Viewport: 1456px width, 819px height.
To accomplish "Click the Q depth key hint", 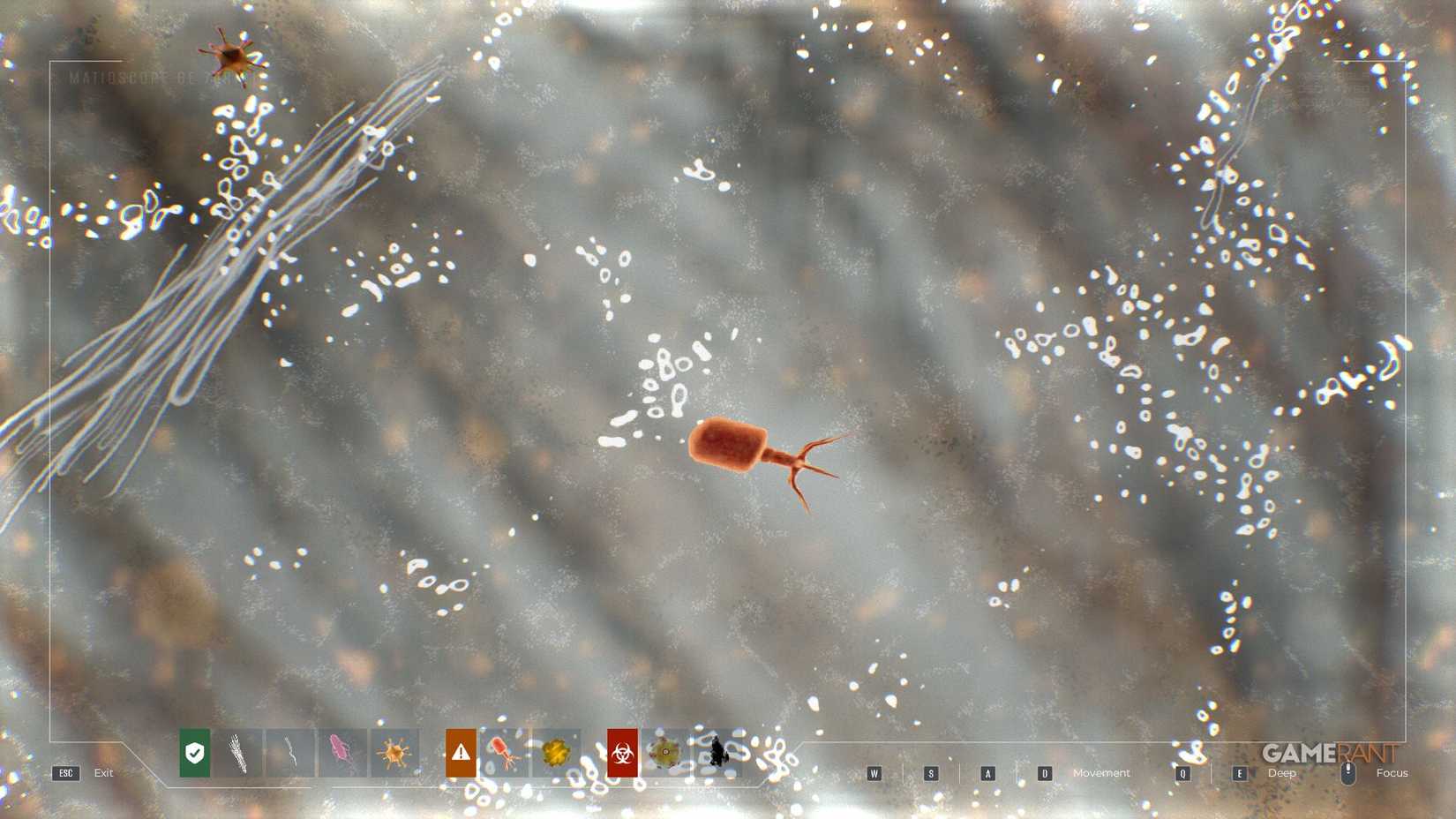I will (1182, 773).
